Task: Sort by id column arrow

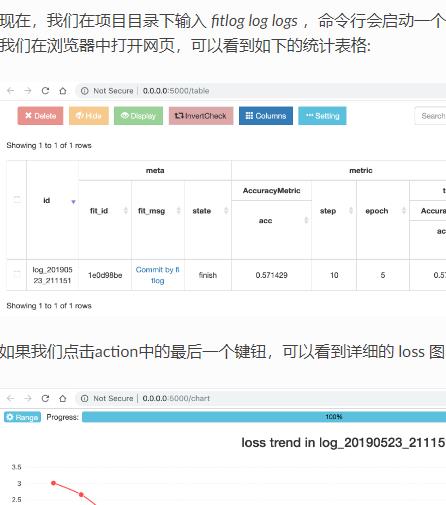Action: click(73, 202)
